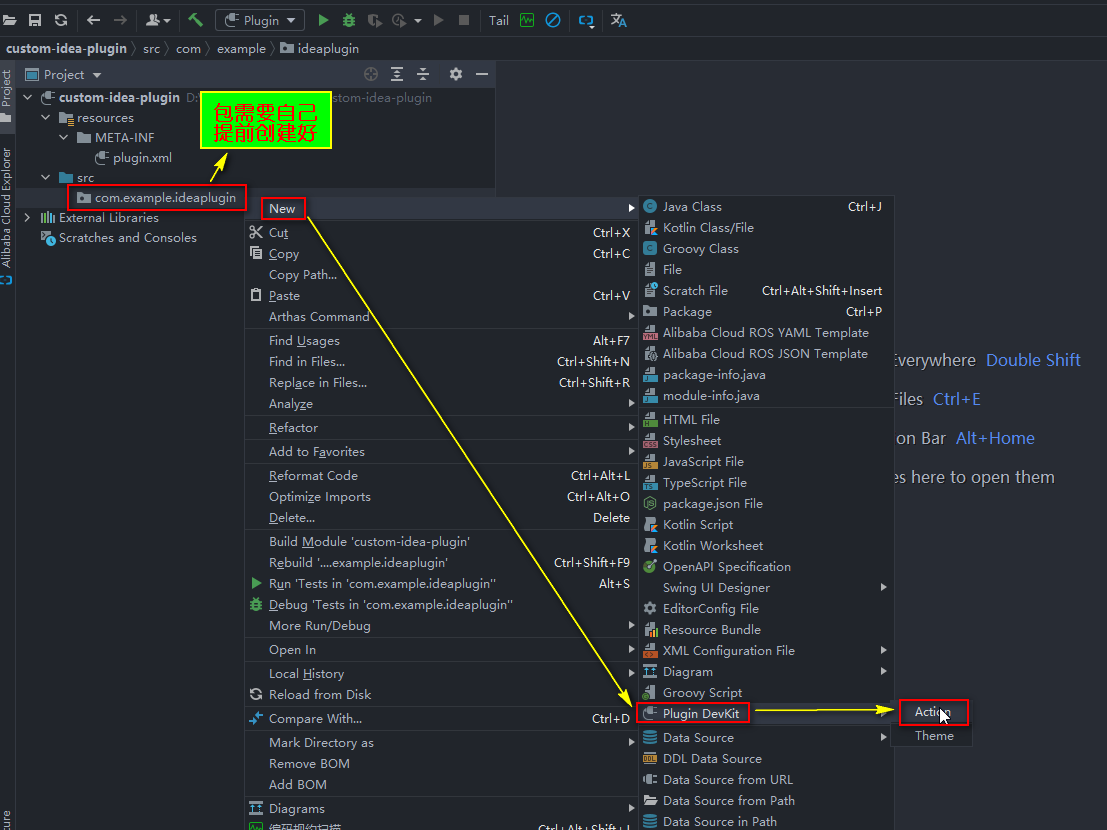
Task: Choose Cut from context menu
Action: [x=441, y=232]
